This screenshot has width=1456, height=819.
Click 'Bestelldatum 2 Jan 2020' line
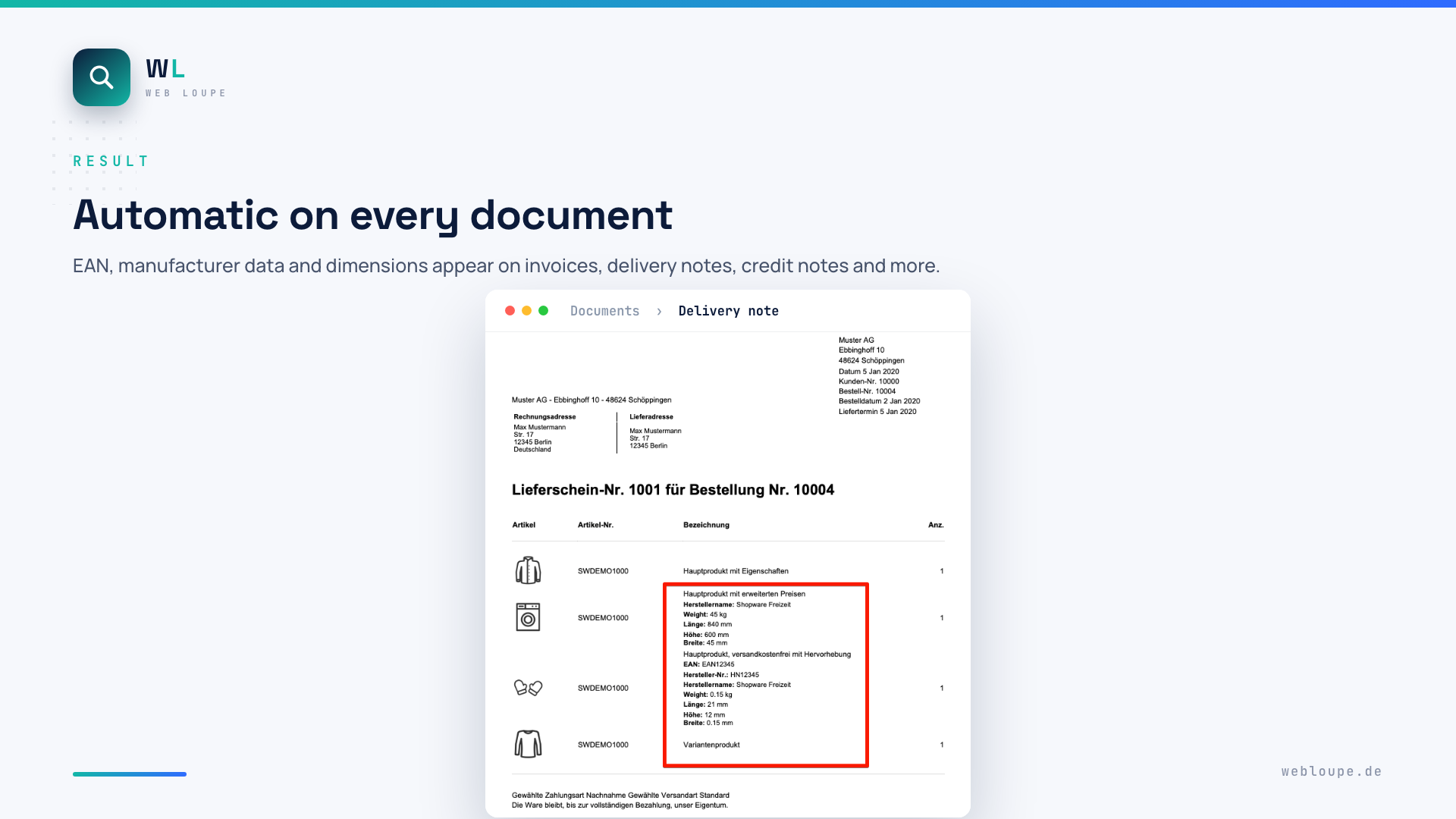click(x=879, y=401)
